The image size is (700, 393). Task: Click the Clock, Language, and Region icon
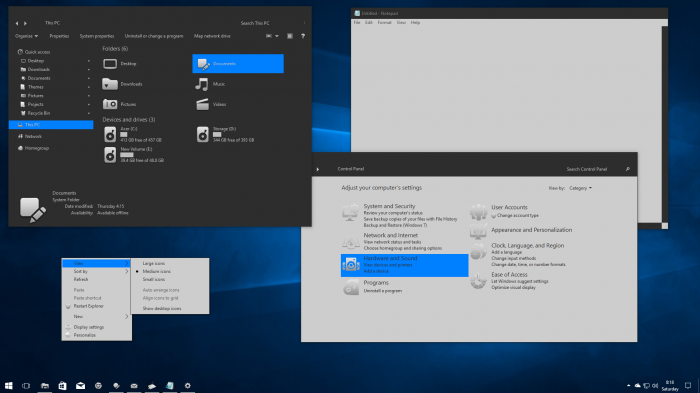(479, 251)
